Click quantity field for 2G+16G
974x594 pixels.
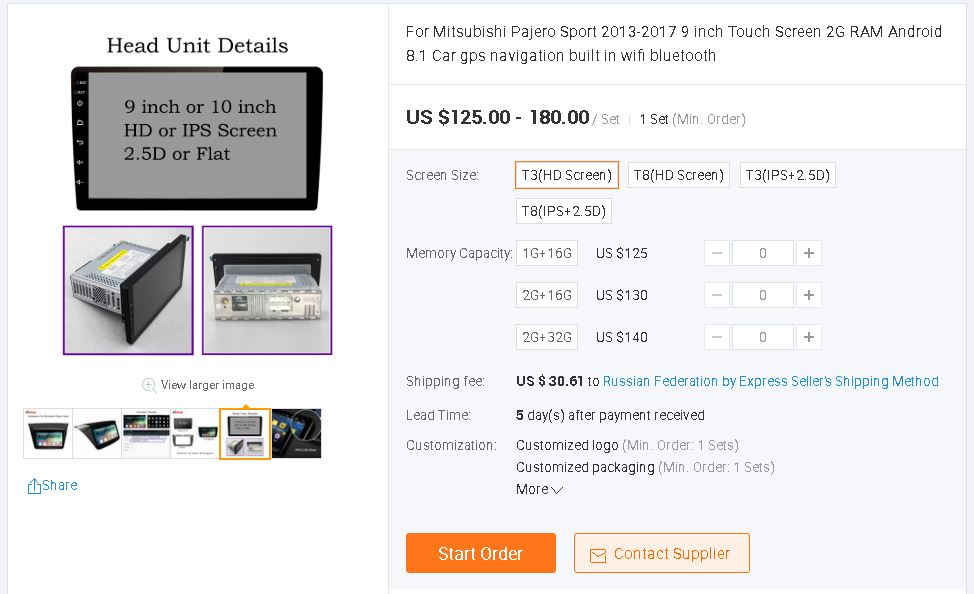(762, 295)
